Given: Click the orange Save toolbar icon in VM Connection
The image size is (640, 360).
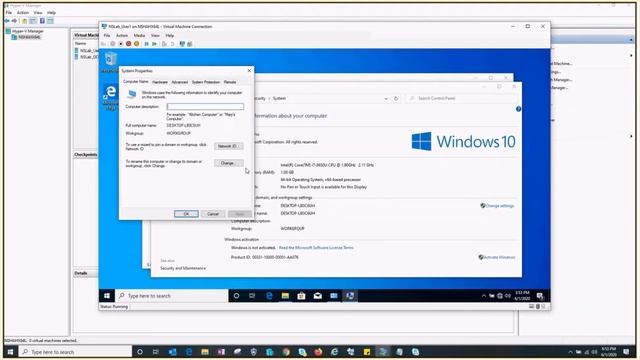Looking at the screenshot, I should [136, 44].
